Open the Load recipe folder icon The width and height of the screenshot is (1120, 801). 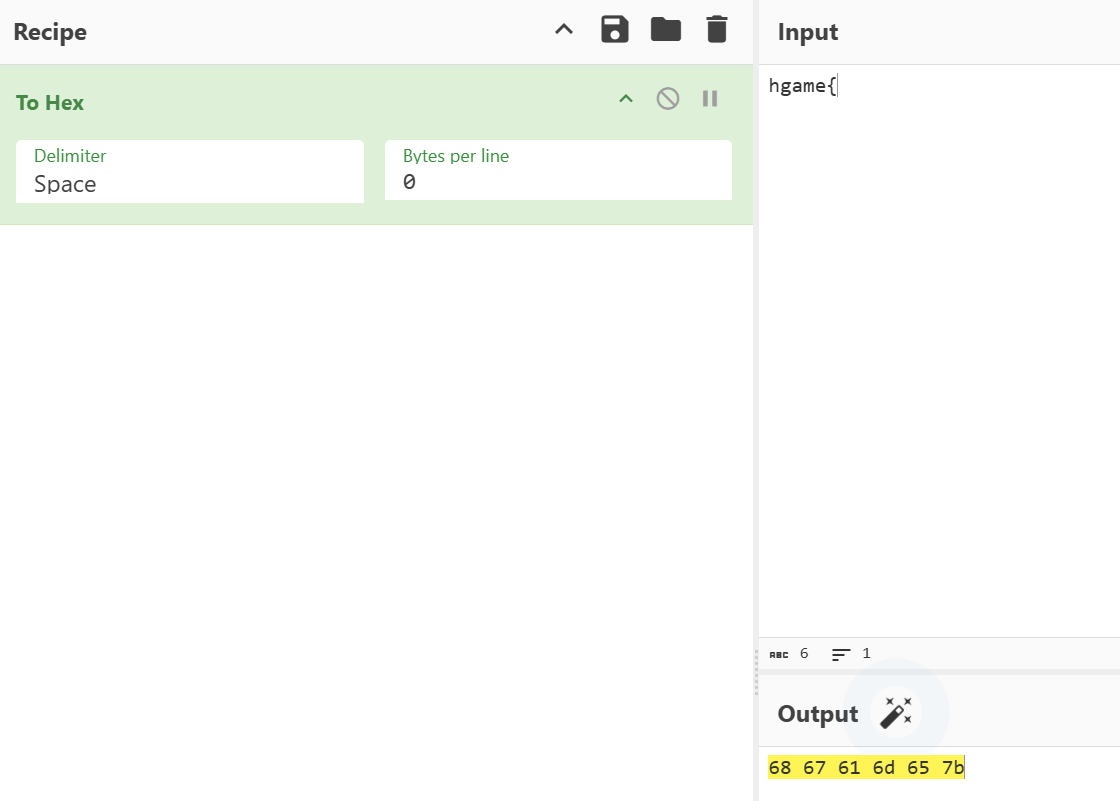[x=665, y=30]
